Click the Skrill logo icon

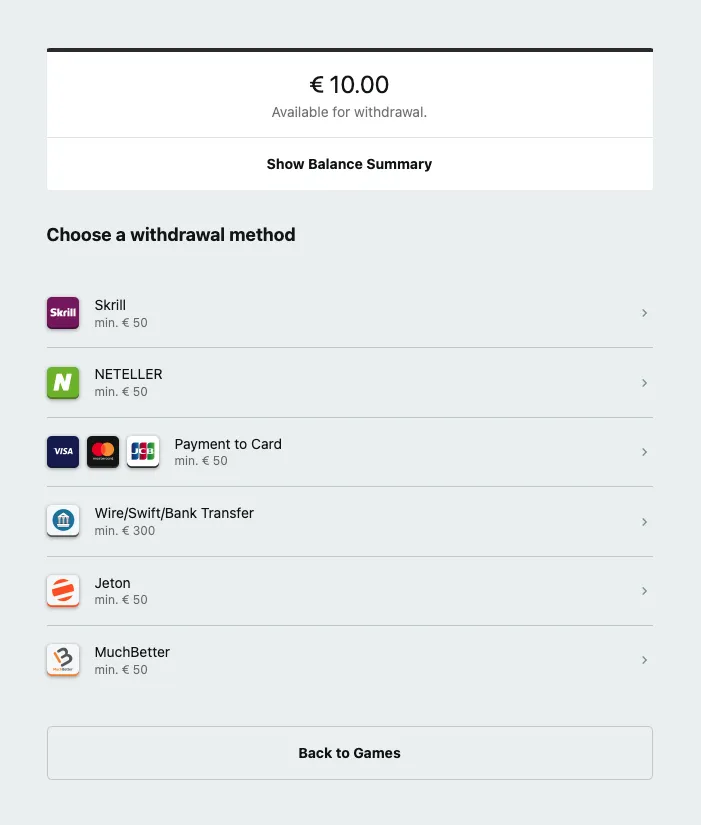coord(63,313)
